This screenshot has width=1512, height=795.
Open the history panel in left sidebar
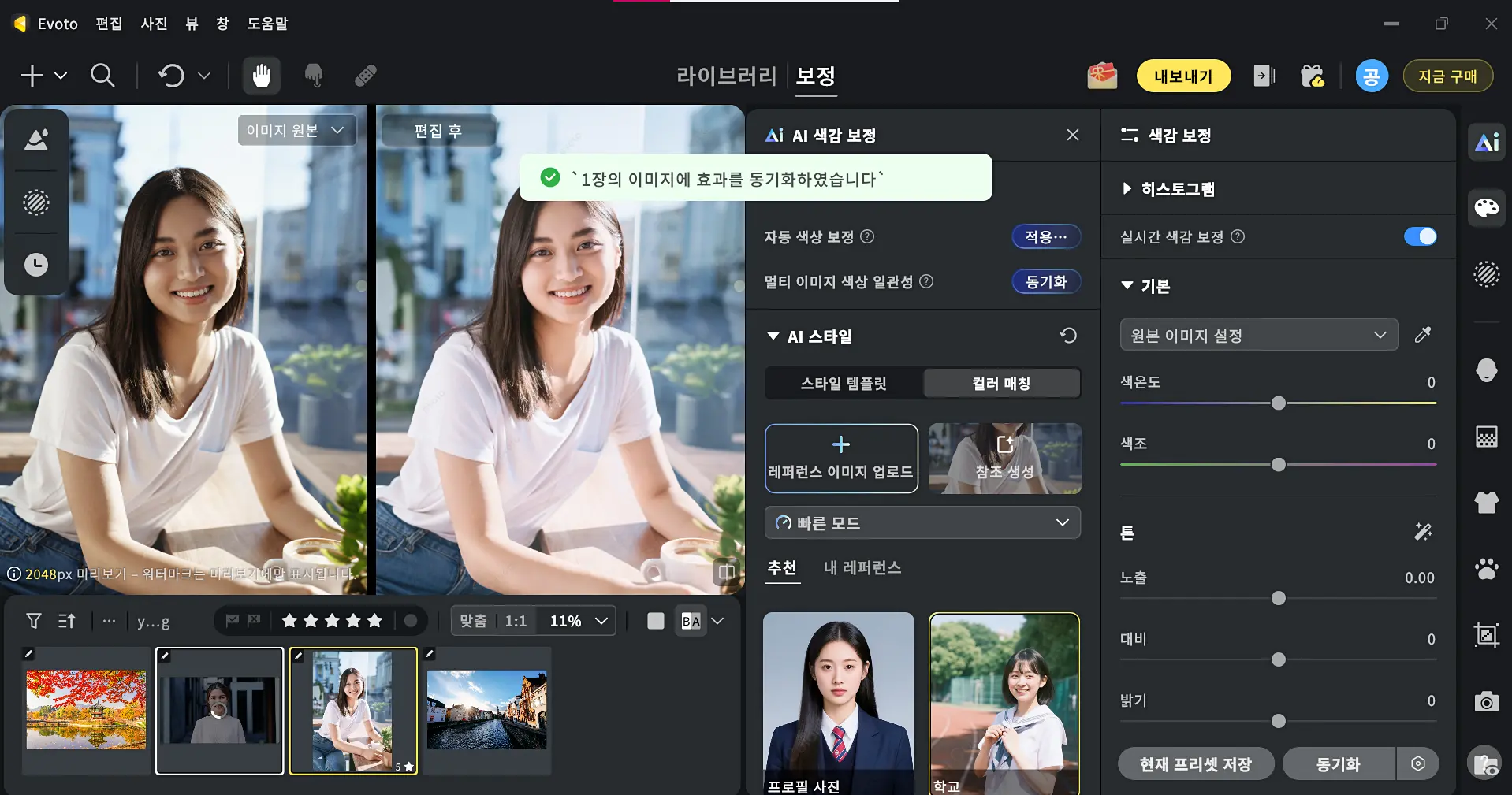point(36,265)
